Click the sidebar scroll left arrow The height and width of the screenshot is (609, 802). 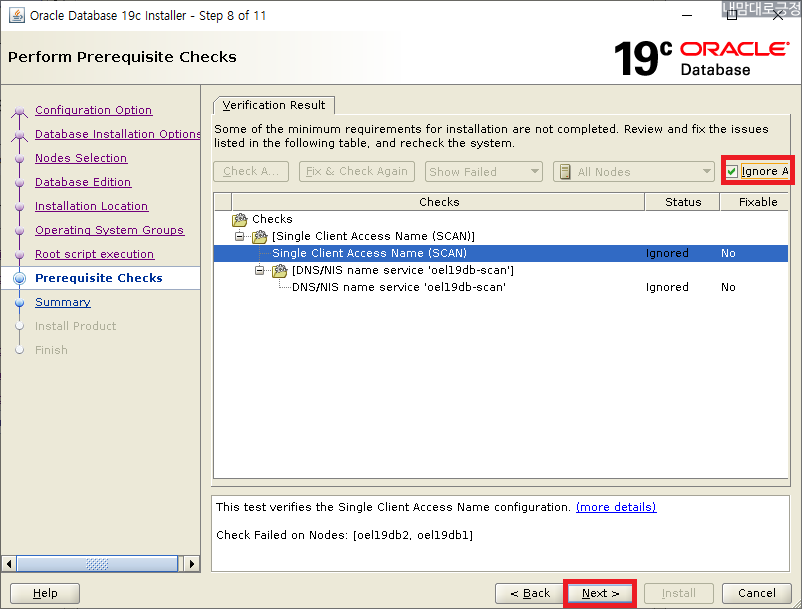(x=8, y=564)
